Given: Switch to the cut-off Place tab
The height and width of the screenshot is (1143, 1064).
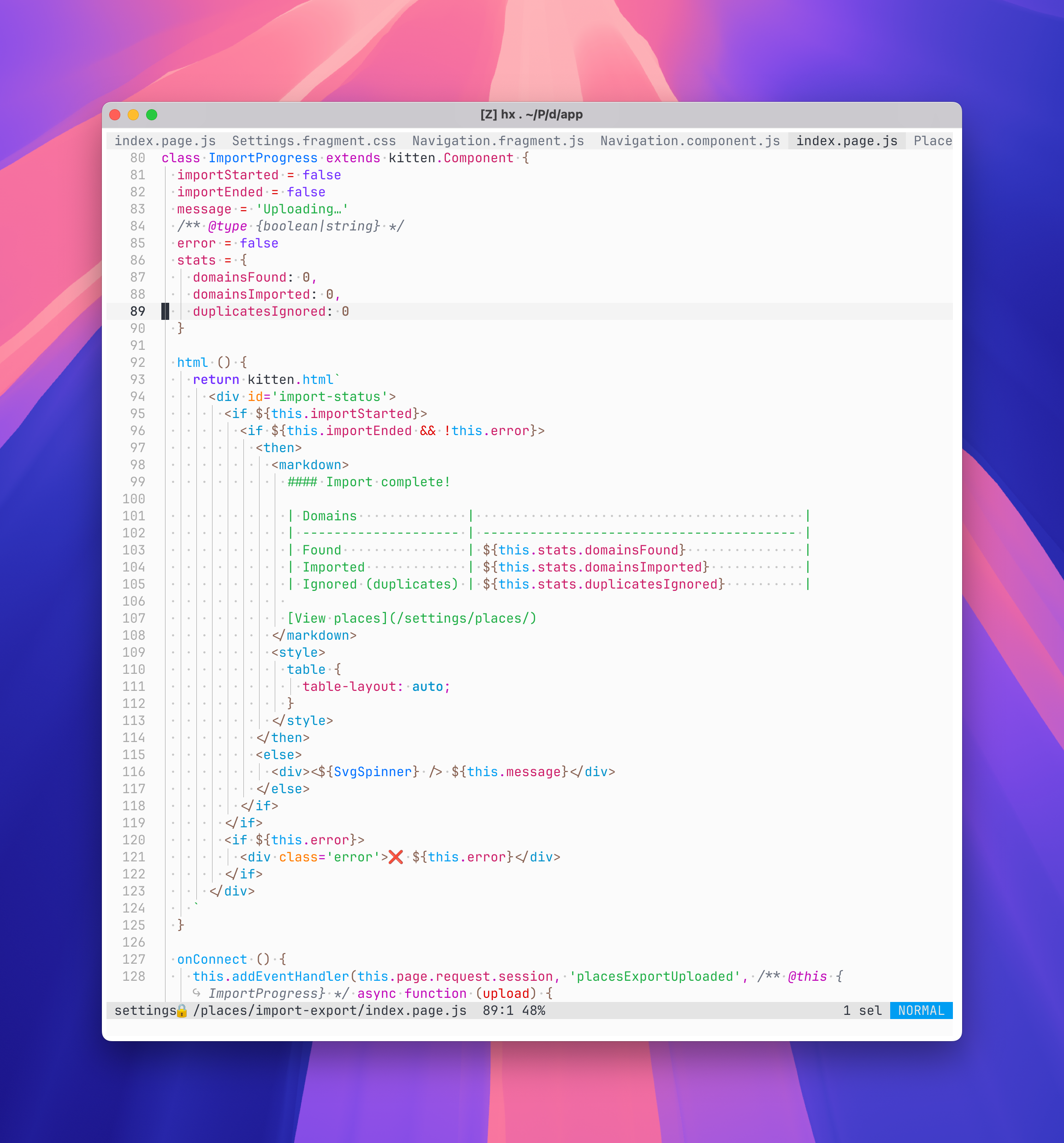Looking at the screenshot, I should point(933,141).
